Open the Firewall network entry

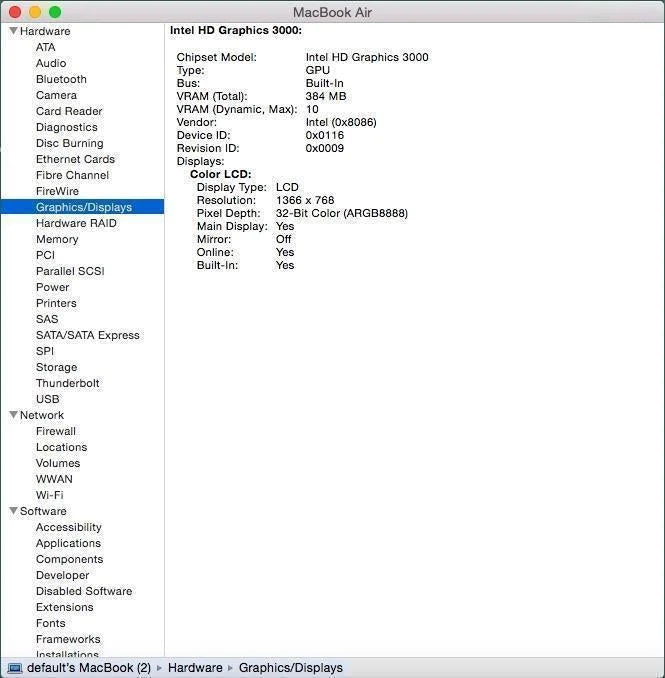click(x=55, y=431)
